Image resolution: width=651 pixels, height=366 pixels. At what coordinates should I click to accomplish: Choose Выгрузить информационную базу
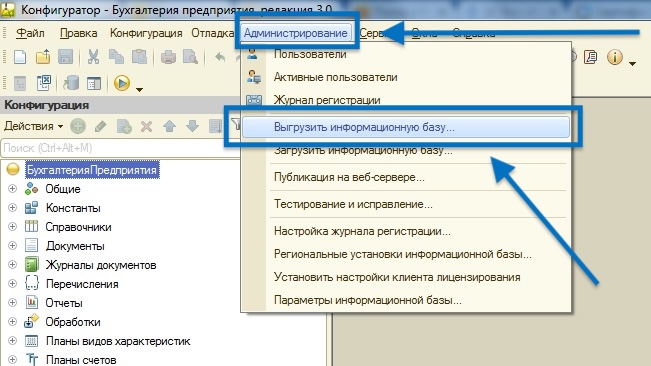(406, 127)
